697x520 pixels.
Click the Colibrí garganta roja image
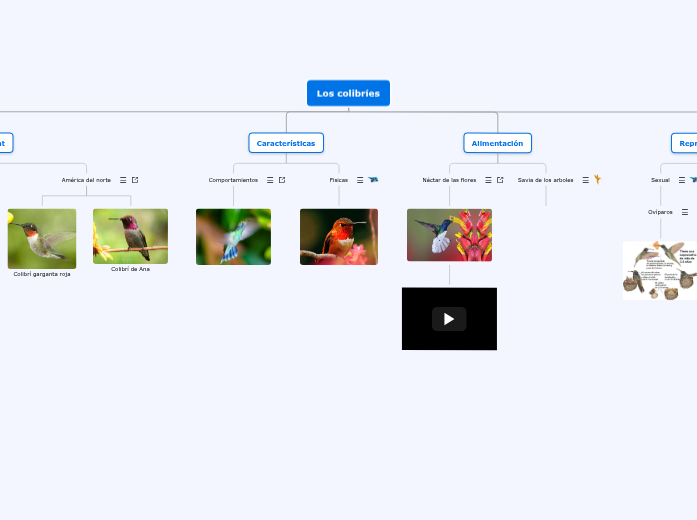coord(42,239)
